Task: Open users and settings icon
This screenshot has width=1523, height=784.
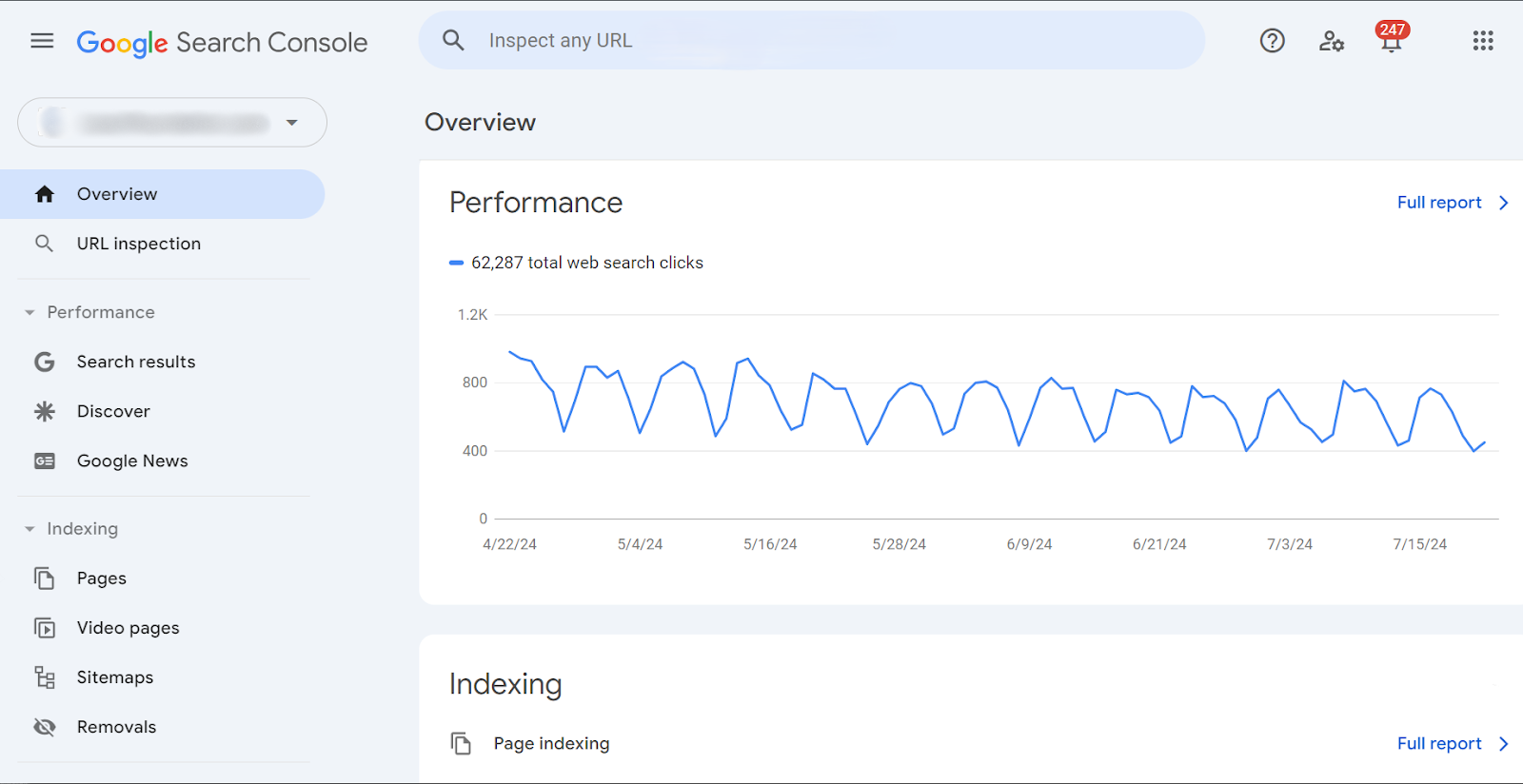Action: [x=1331, y=41]
